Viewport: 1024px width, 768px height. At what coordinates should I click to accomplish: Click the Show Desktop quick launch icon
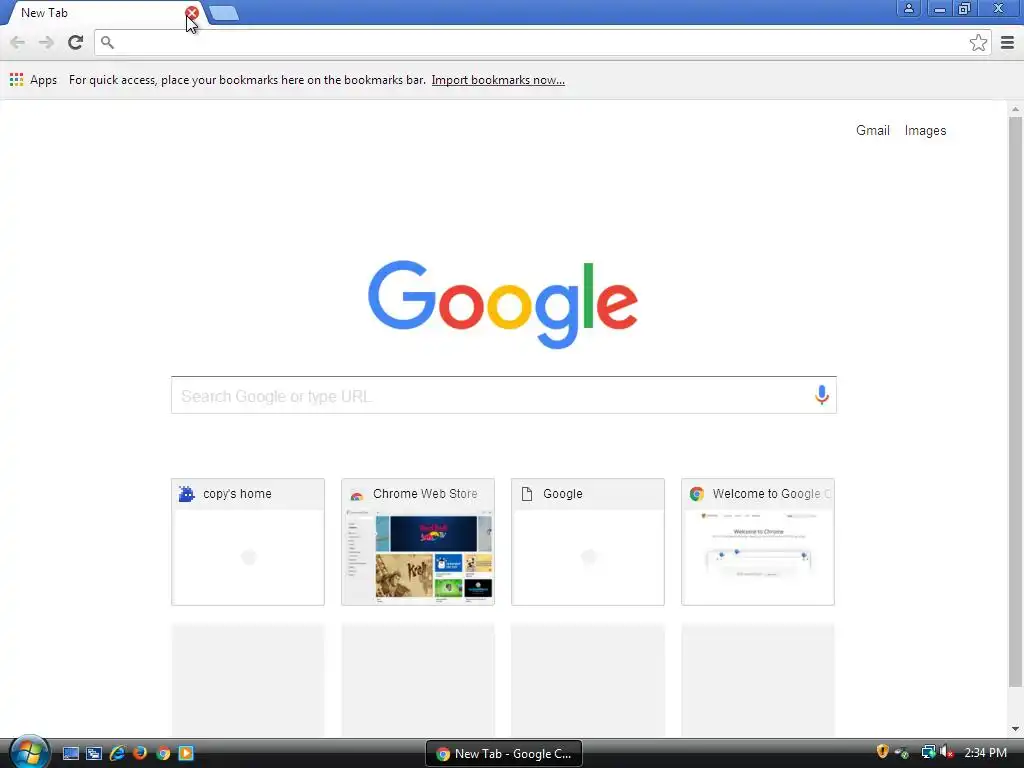coord(71,753)
